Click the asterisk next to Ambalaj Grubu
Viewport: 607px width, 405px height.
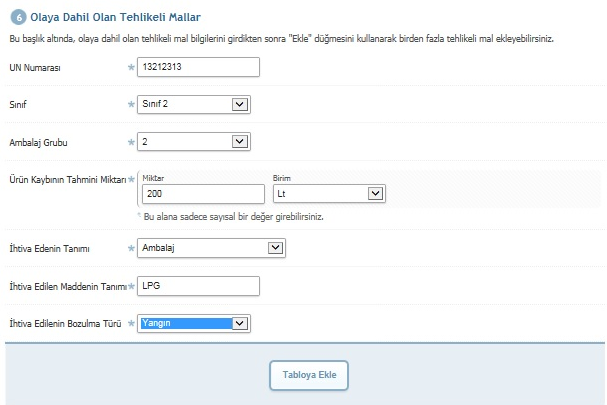pos(131,142)
